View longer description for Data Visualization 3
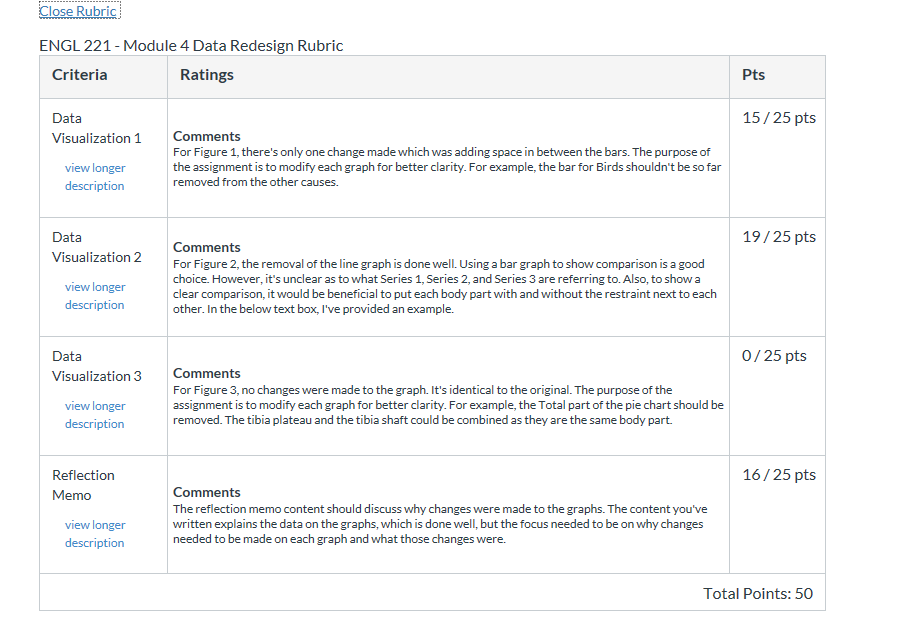 coord(95,414)
